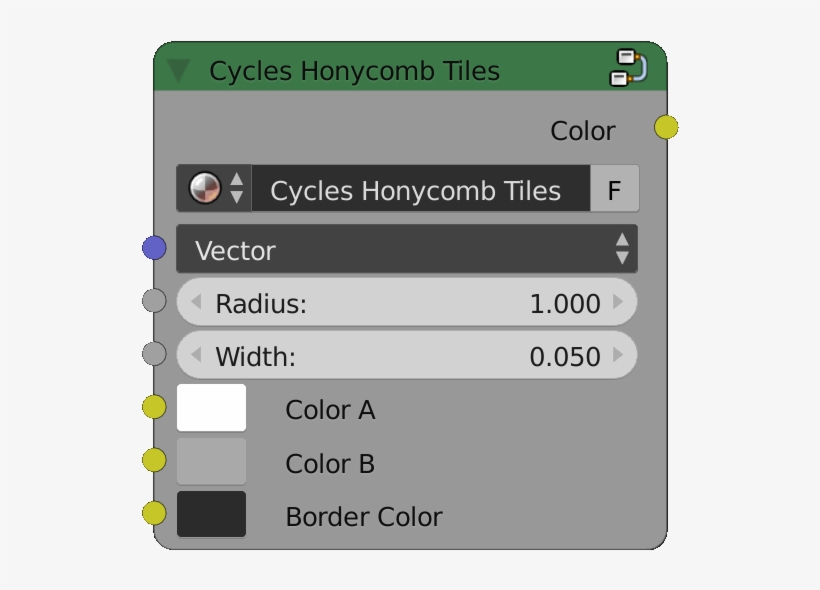Open the Color A swatch picker
Image resolution: width=820 pixels, height=590 pixels.
tap(211, 407)
